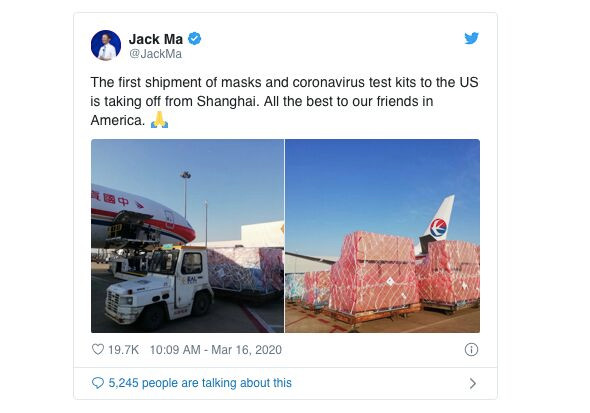Click the white tow truck in left photo
The width and height of the screenshot is (590, 413).
(x=158, y=287)
